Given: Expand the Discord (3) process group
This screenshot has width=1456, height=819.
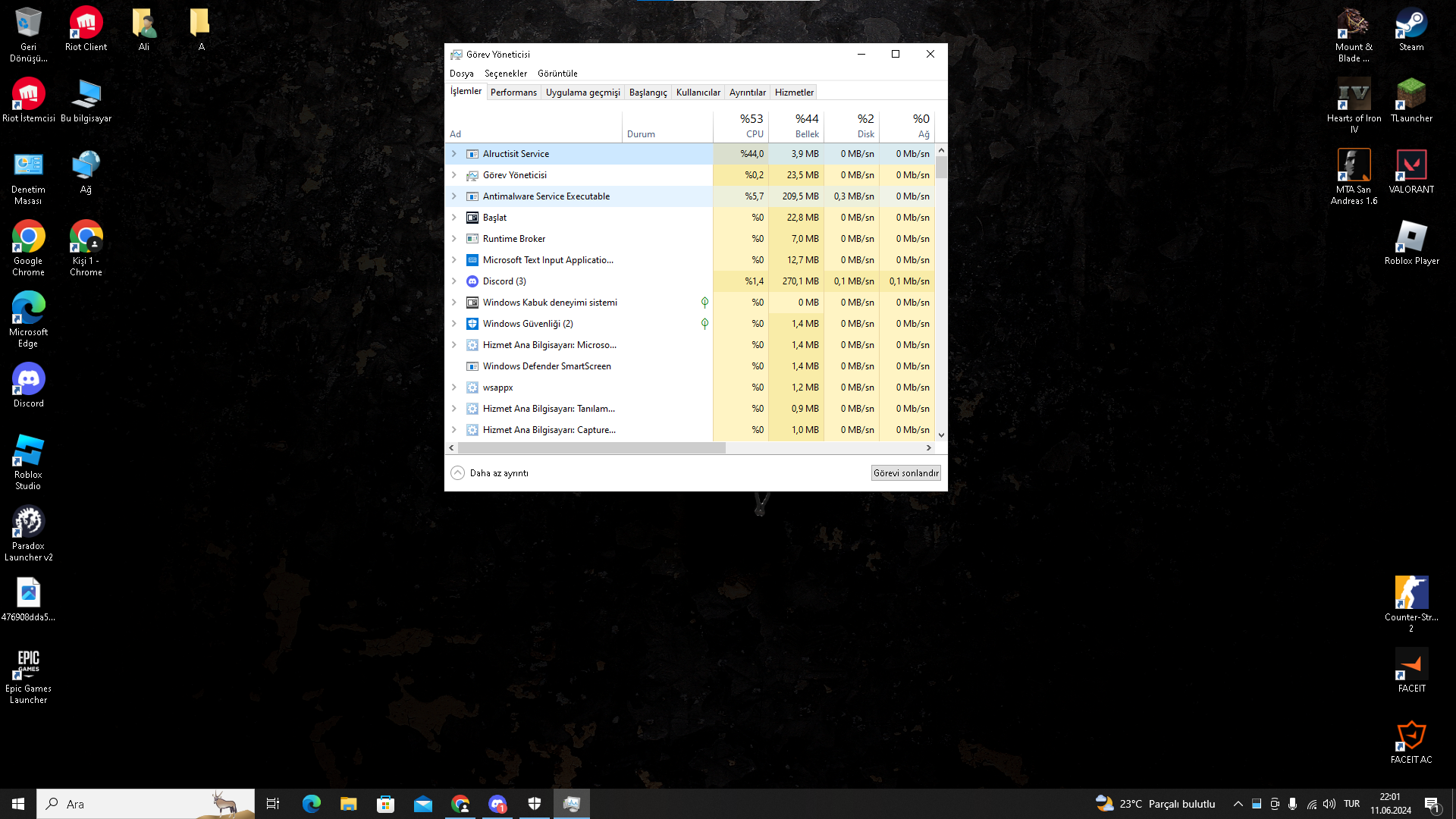Looking at the screenshot, I should pos(454,281).
